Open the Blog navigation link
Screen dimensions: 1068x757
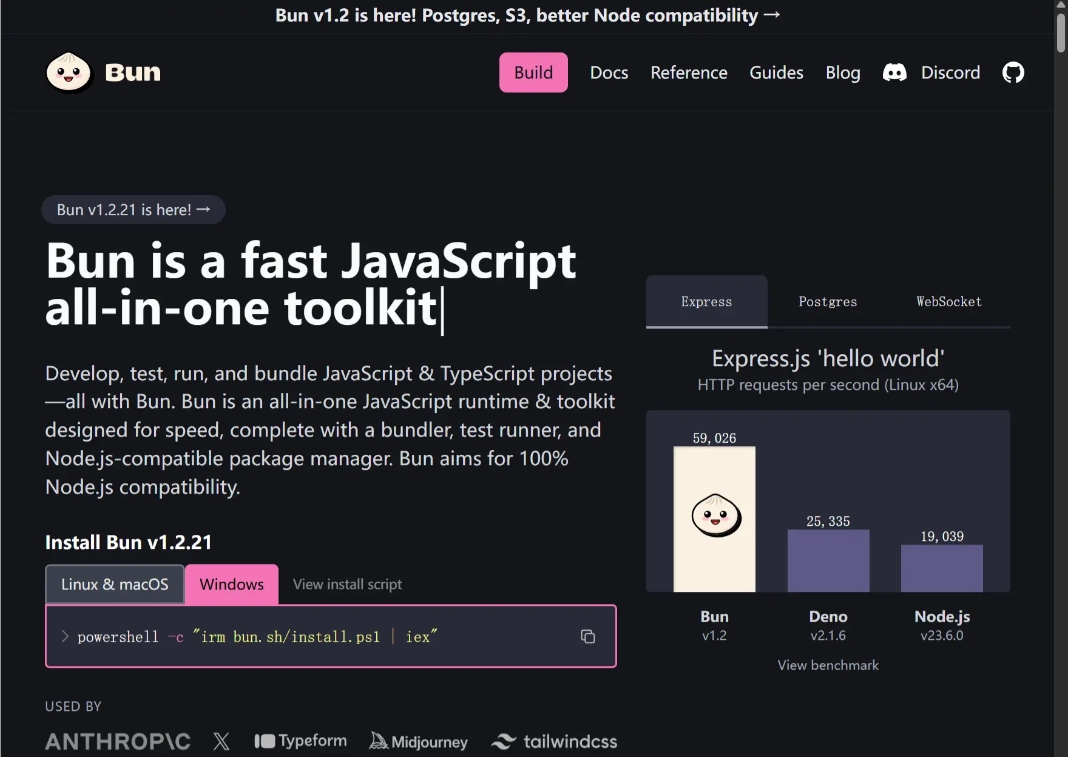click(843, 72)
